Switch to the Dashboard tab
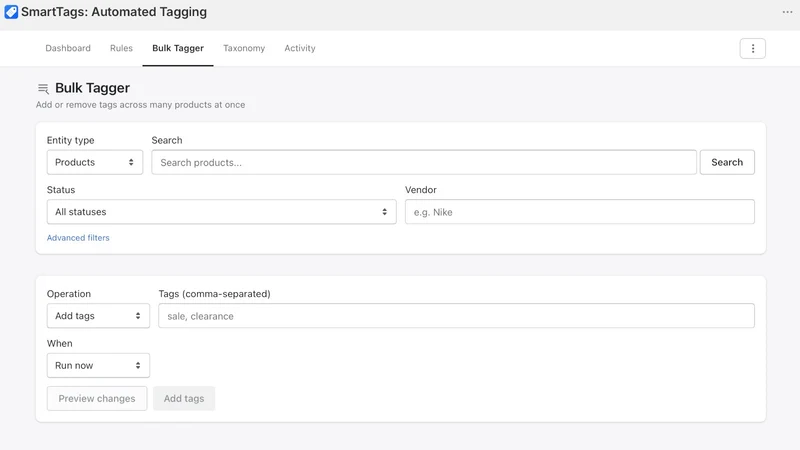This screenshot has width=800, height=450. (68, 48)
